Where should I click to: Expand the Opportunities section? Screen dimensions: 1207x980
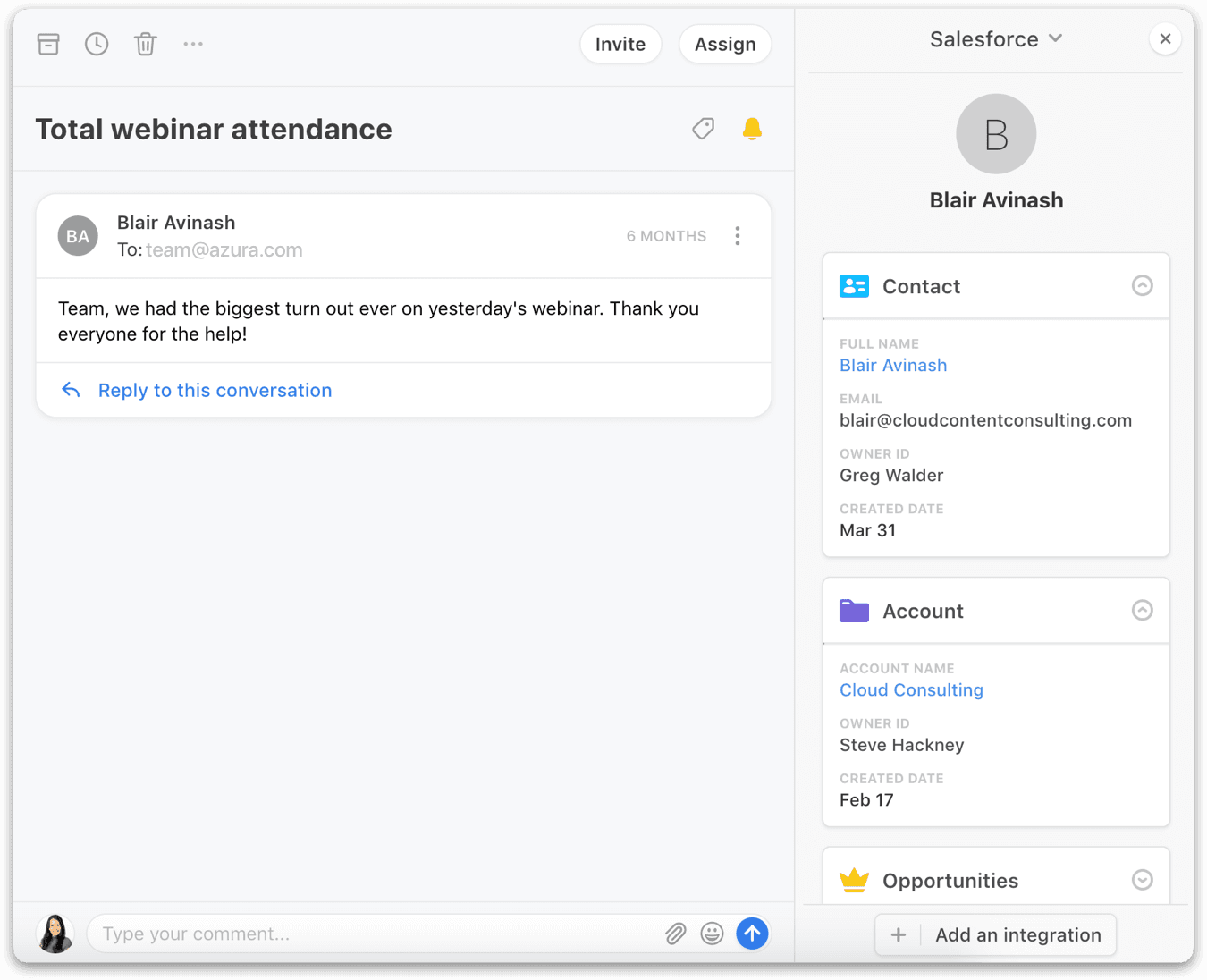(1142, 880)
